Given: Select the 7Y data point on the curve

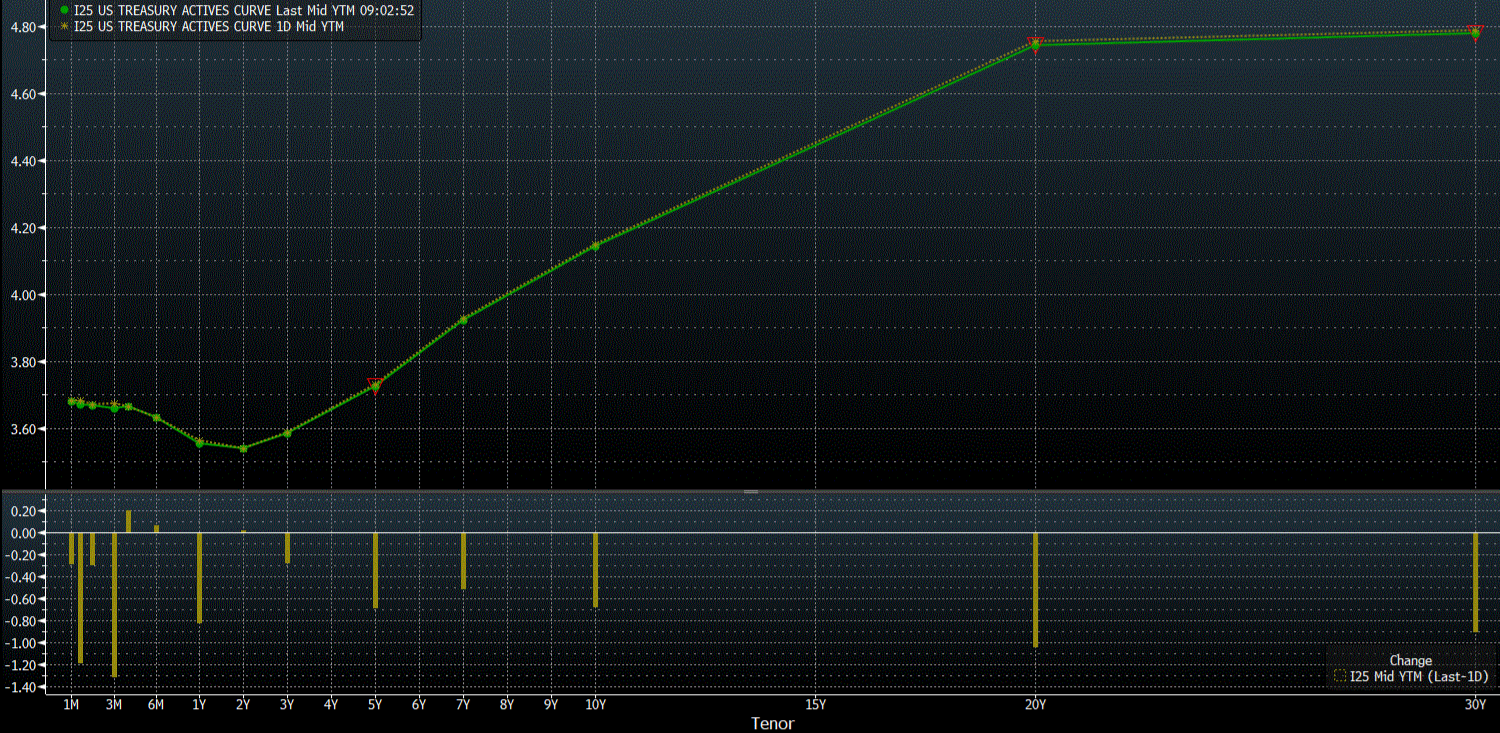Looking at the screenshot, I should click(x=463, y=320).
